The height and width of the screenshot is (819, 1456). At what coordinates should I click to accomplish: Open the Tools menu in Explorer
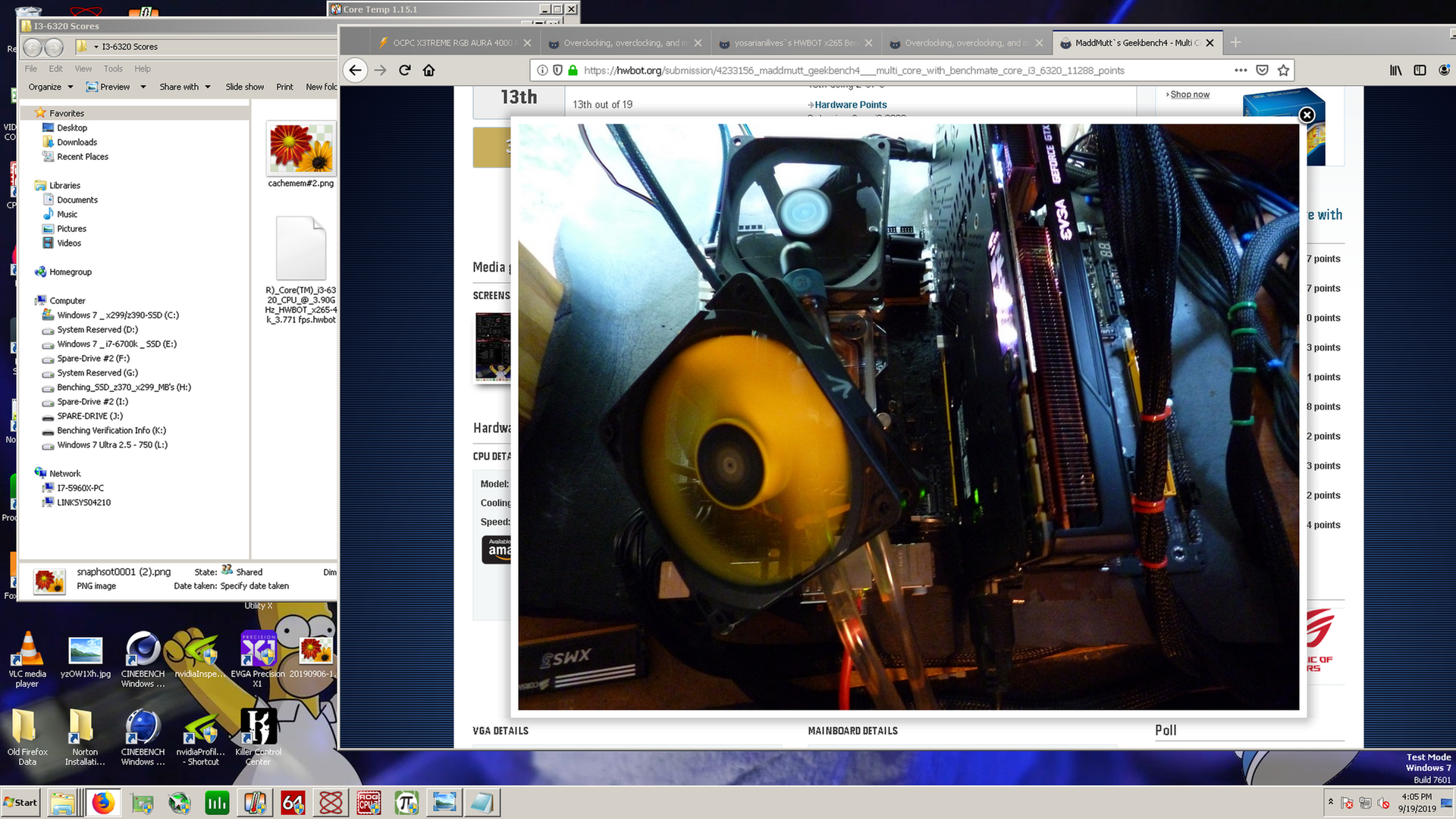click(x=113, y=68)
